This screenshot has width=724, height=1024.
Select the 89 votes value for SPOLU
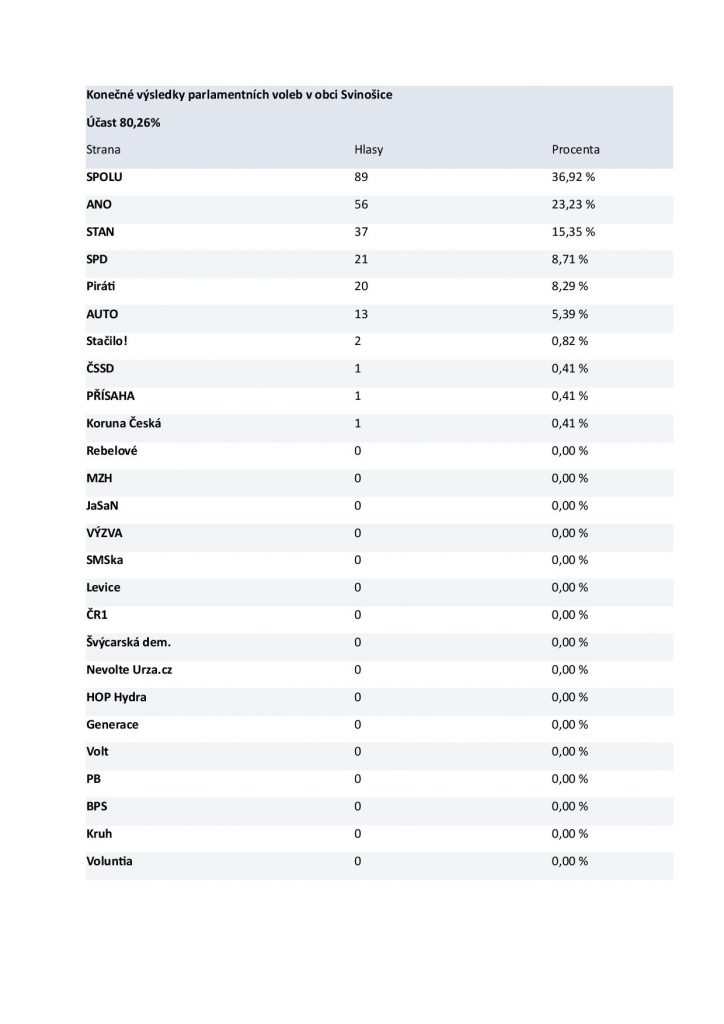click(361, 177)
